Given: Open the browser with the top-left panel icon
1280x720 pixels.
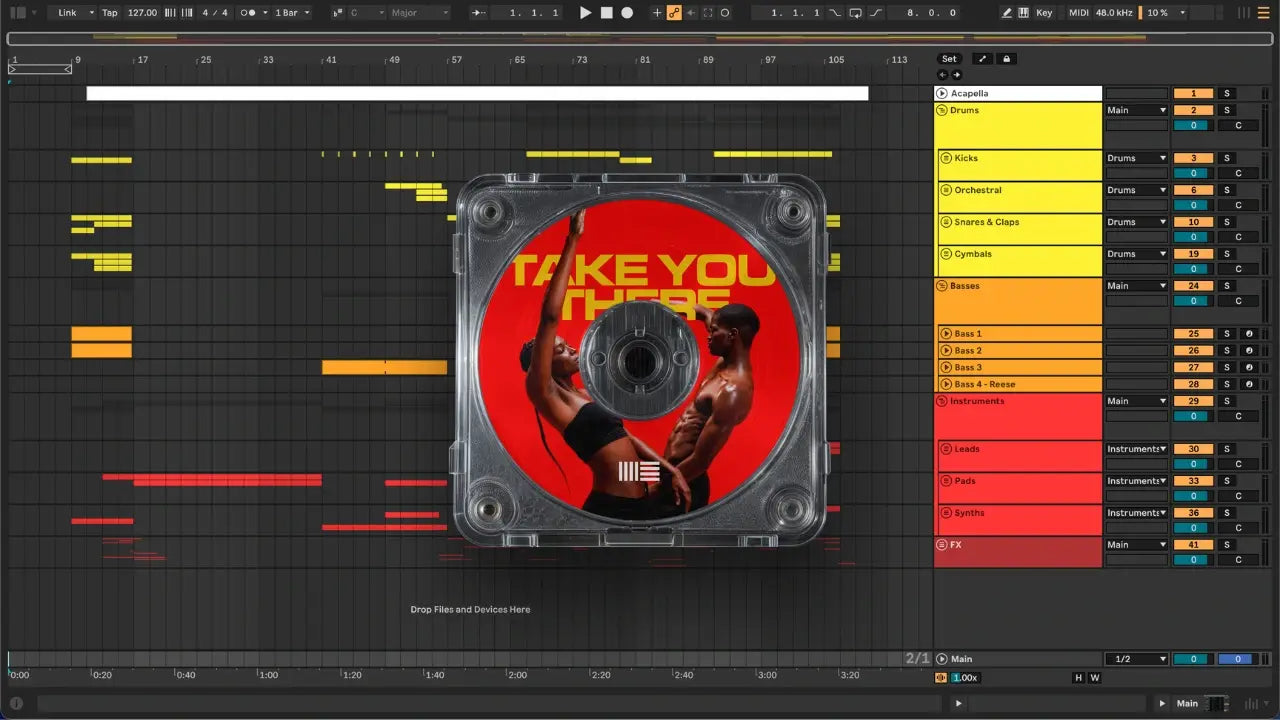Looking at the screenshot, I should 18,13.
